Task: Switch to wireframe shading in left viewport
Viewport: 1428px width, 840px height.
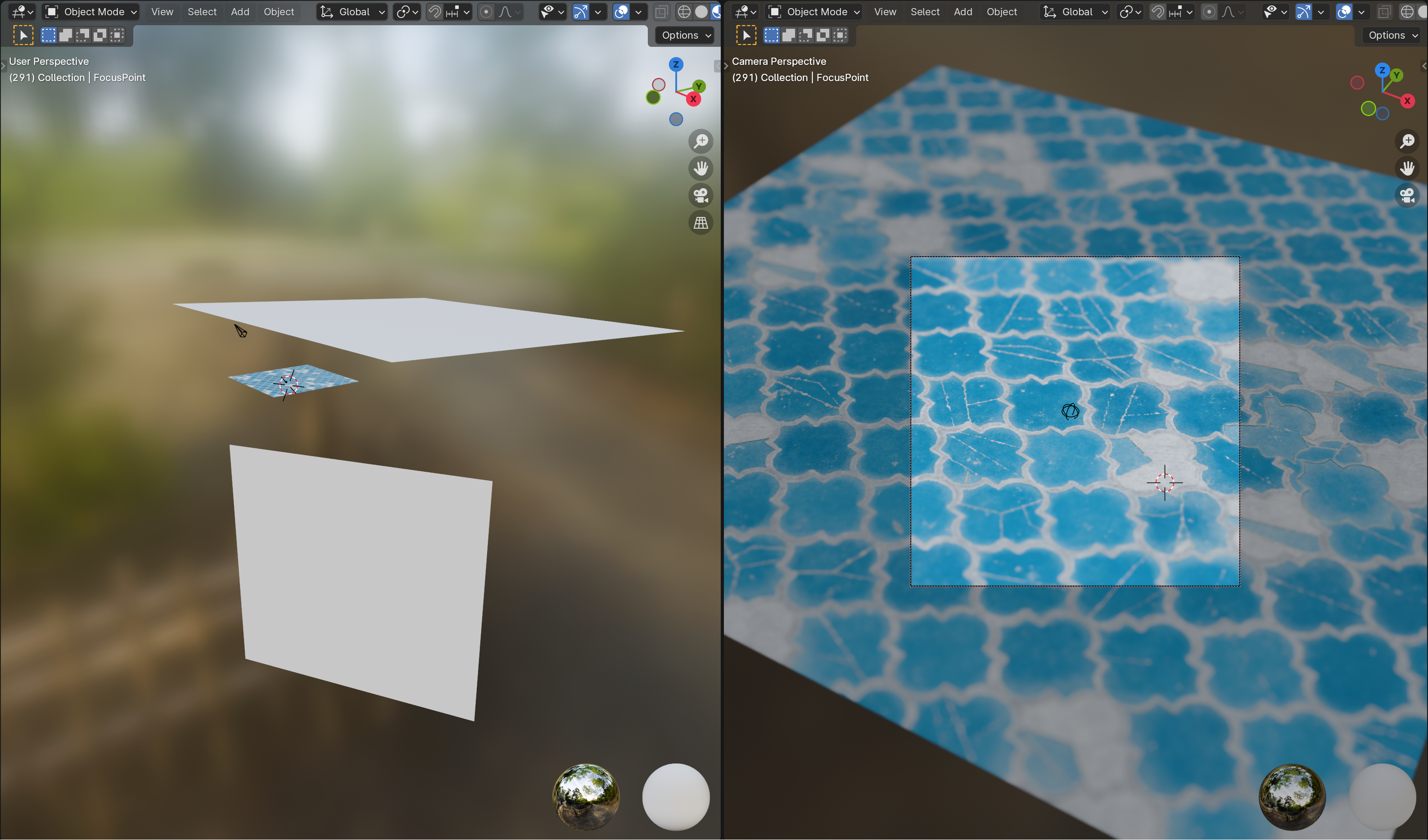Action: (684, 12)
